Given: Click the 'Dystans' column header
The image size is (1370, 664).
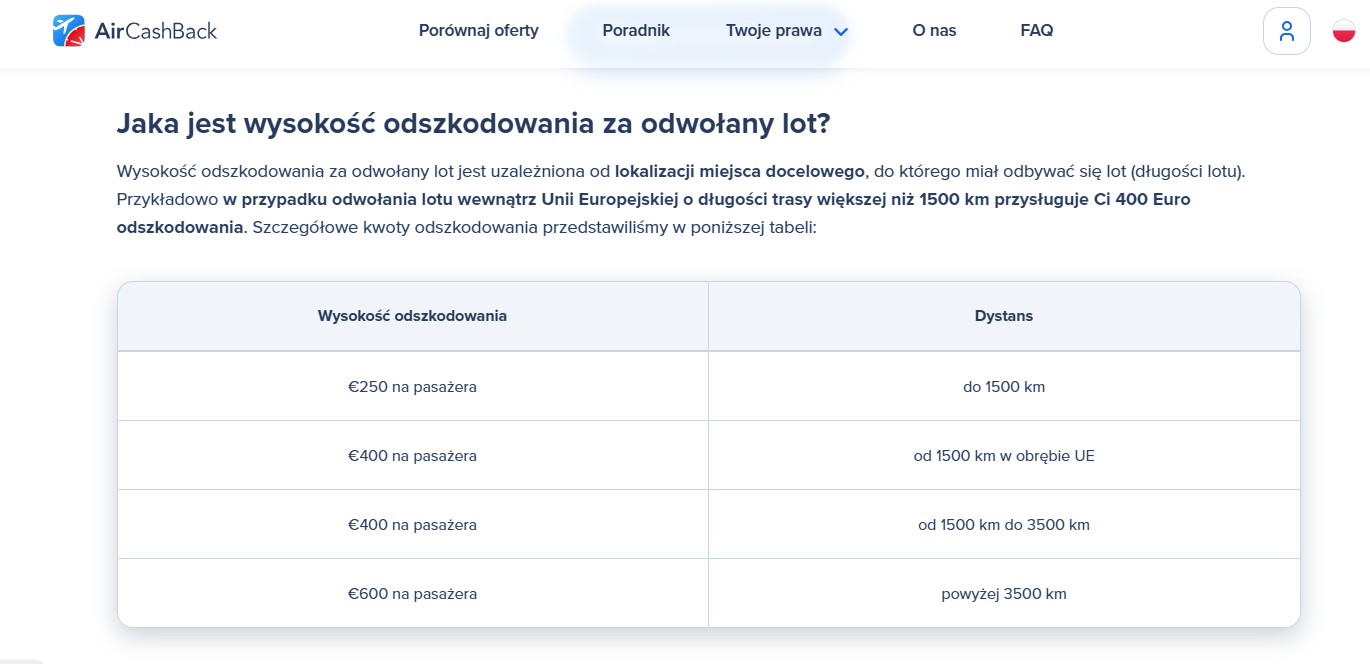Looking at the screenshot, I should [x=1004, y=316].
